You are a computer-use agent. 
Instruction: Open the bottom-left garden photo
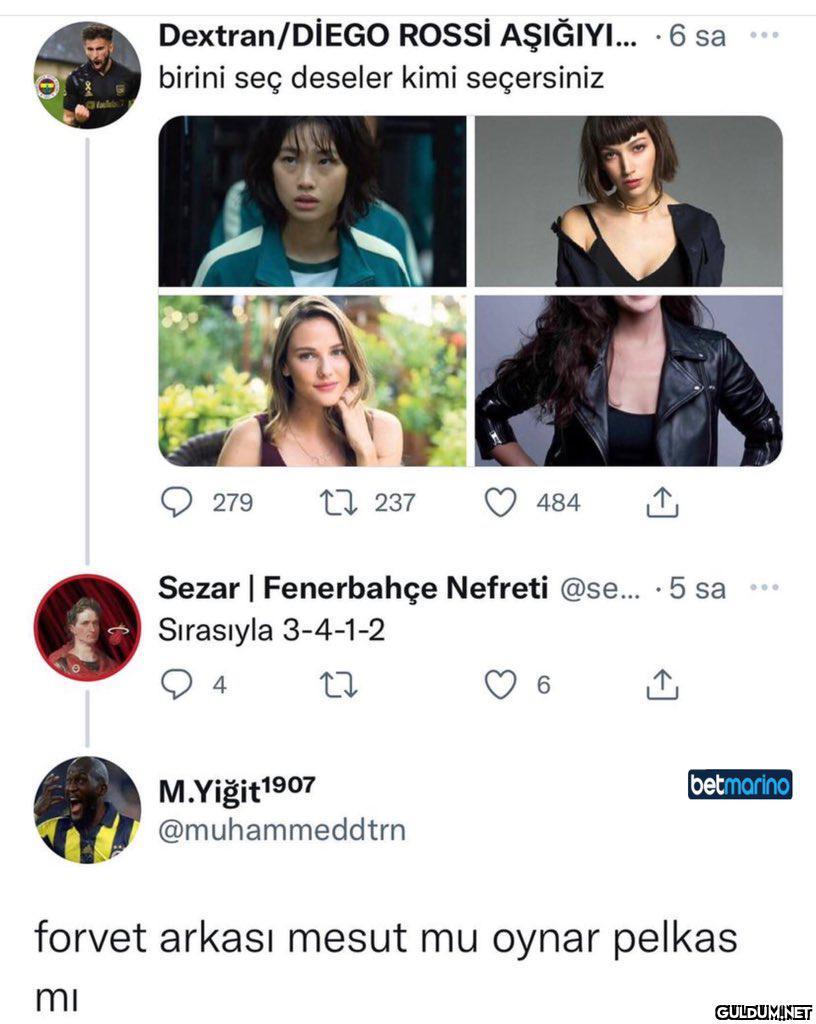point(312,381)
